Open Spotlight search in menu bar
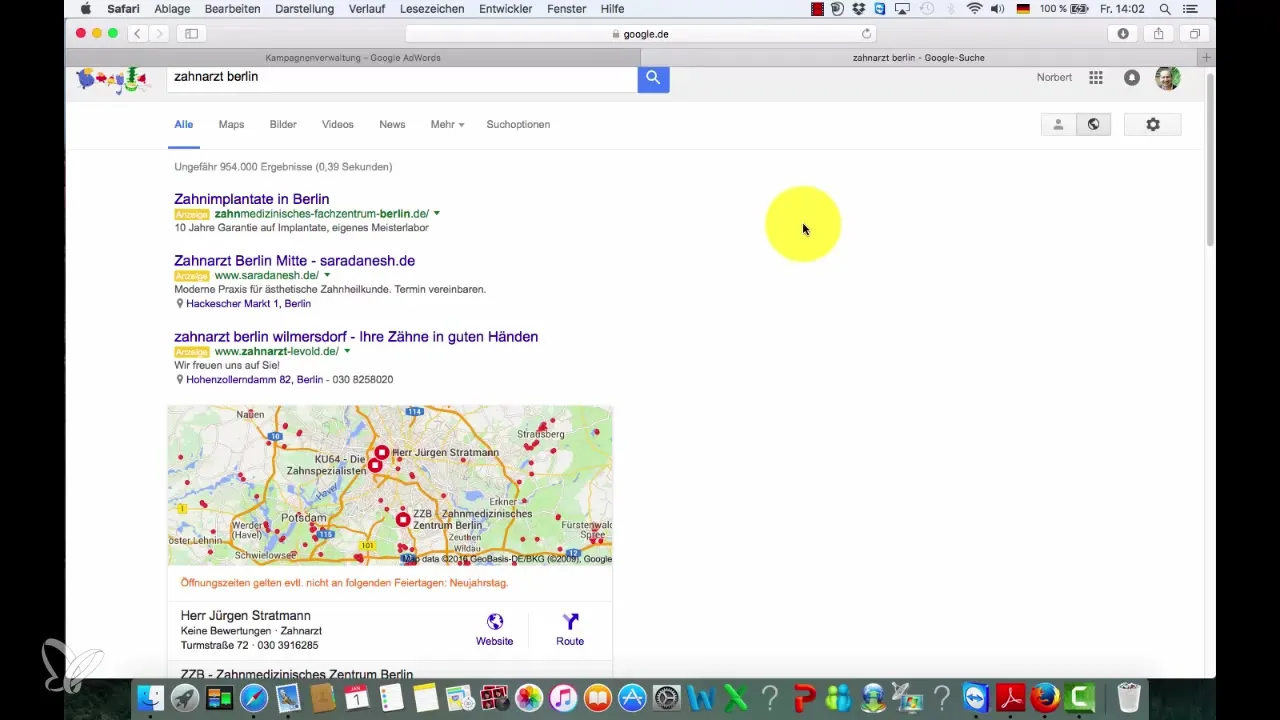This screenshot has height=720, width=1280. pyautogui.click(x=1165, y=9)
